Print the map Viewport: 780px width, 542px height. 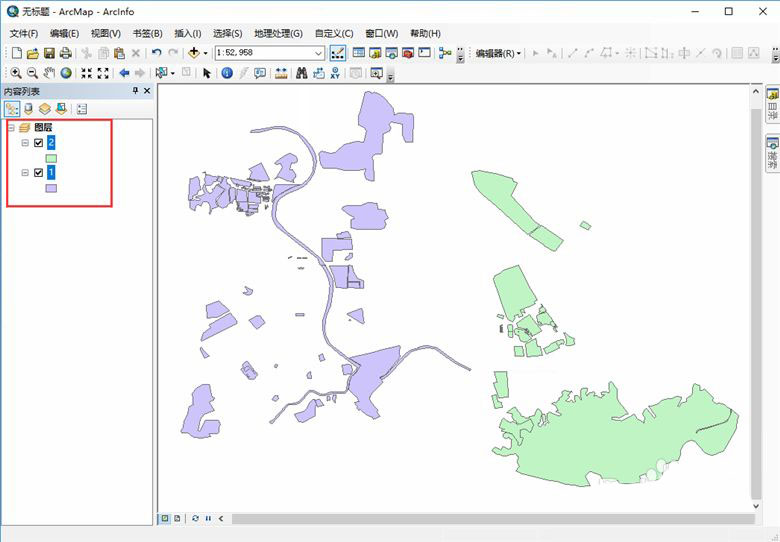pyautogui.click(x=65, y=53)
